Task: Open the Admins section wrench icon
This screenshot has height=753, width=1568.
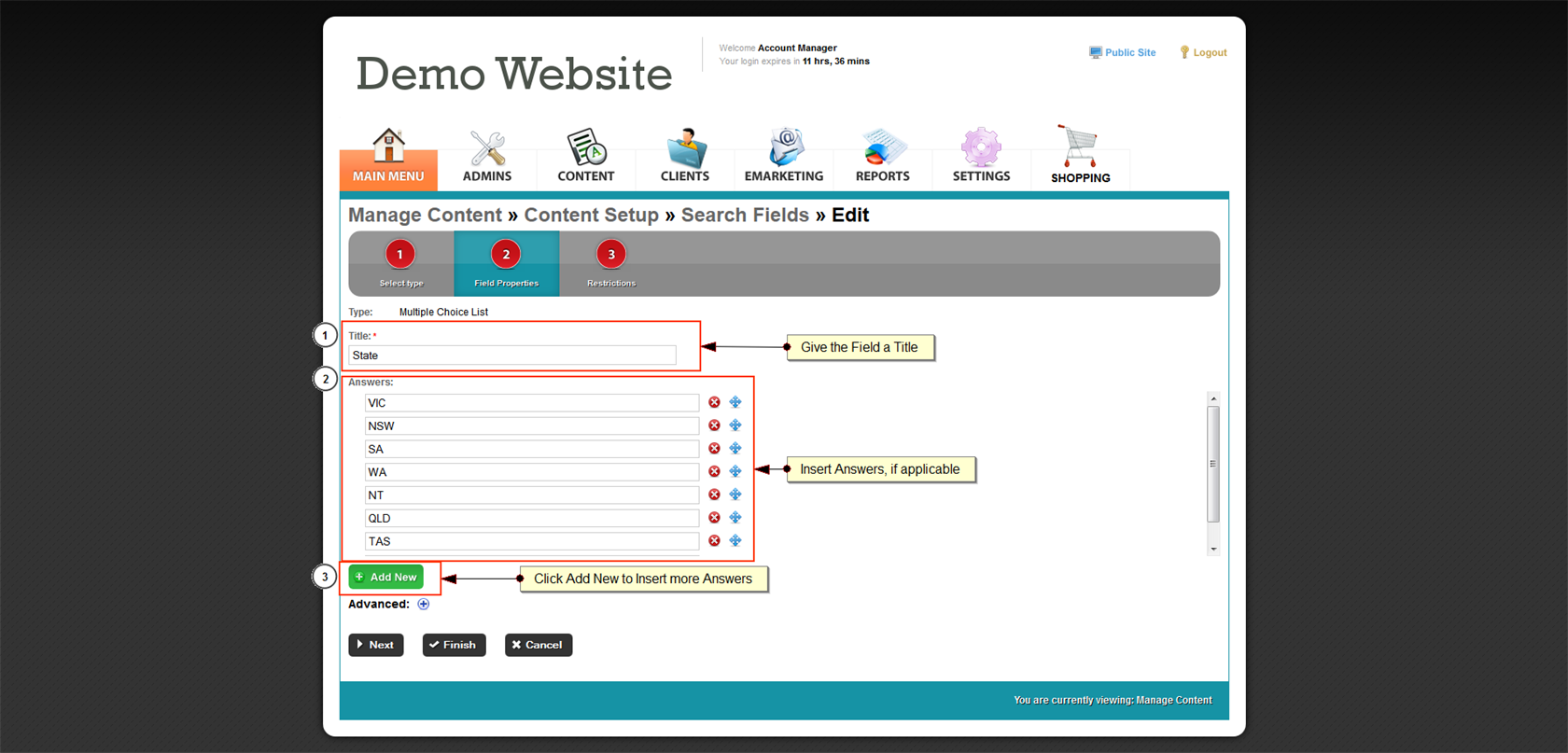Action: (487, 149)
